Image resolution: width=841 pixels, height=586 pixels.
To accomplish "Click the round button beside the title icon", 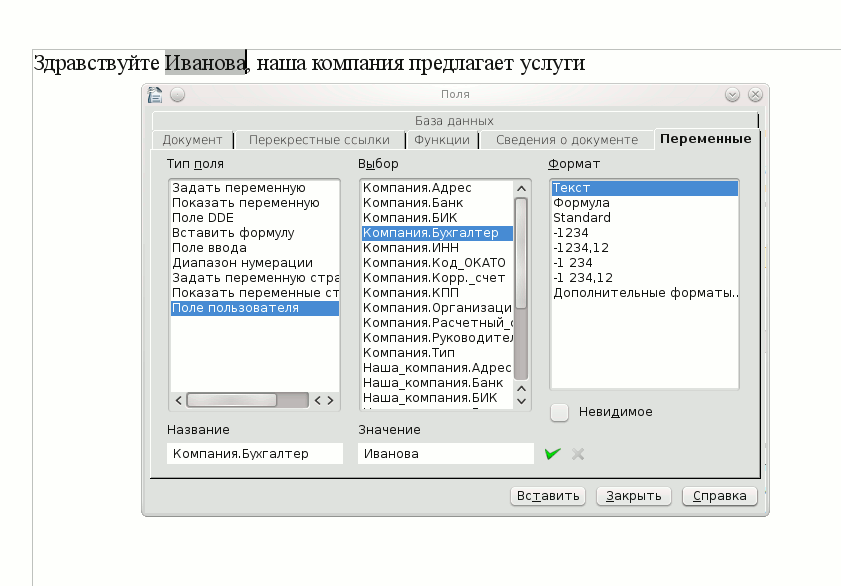I will 177,95.
